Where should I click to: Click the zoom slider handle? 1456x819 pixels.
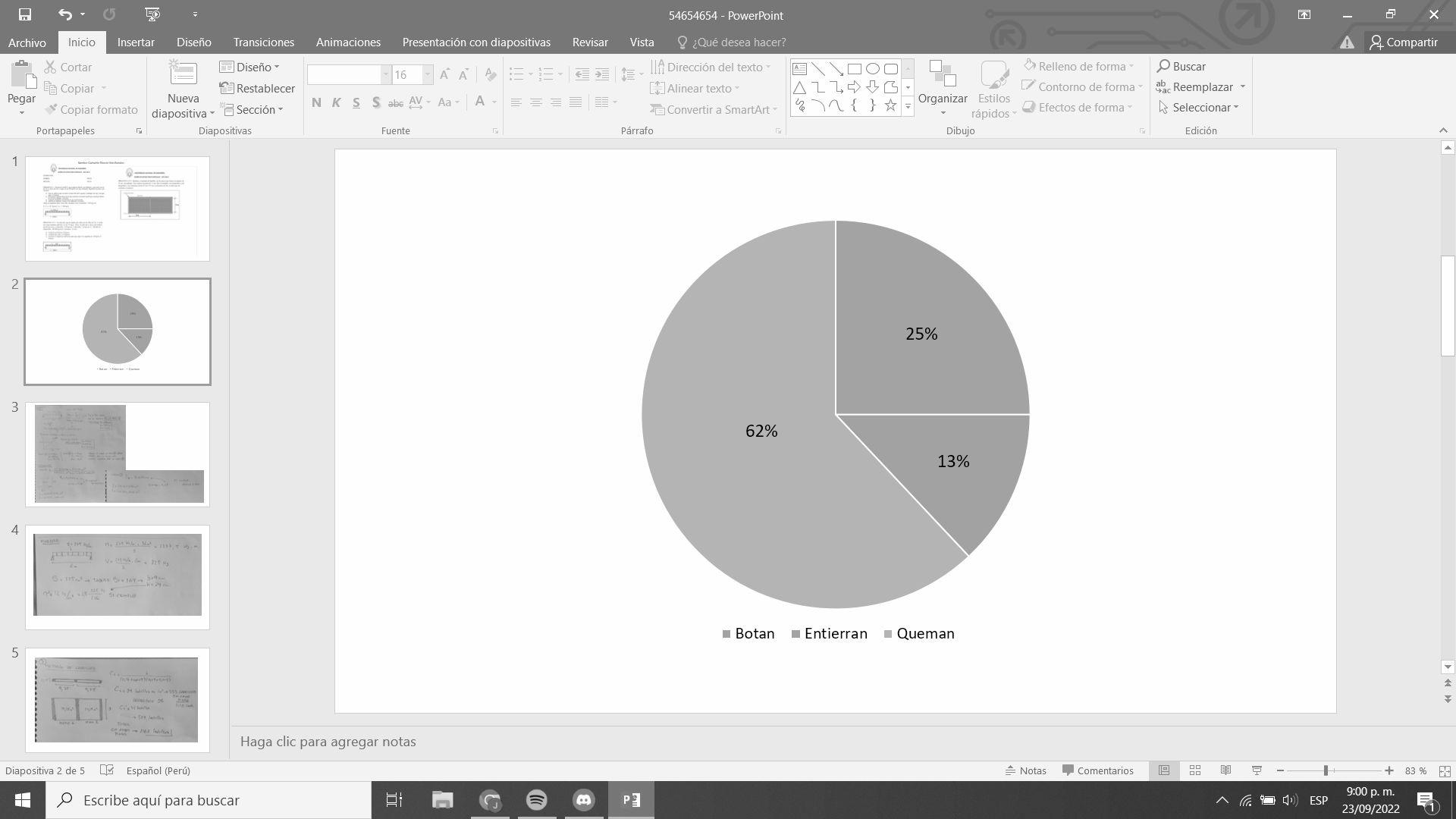click(1326, 770)
